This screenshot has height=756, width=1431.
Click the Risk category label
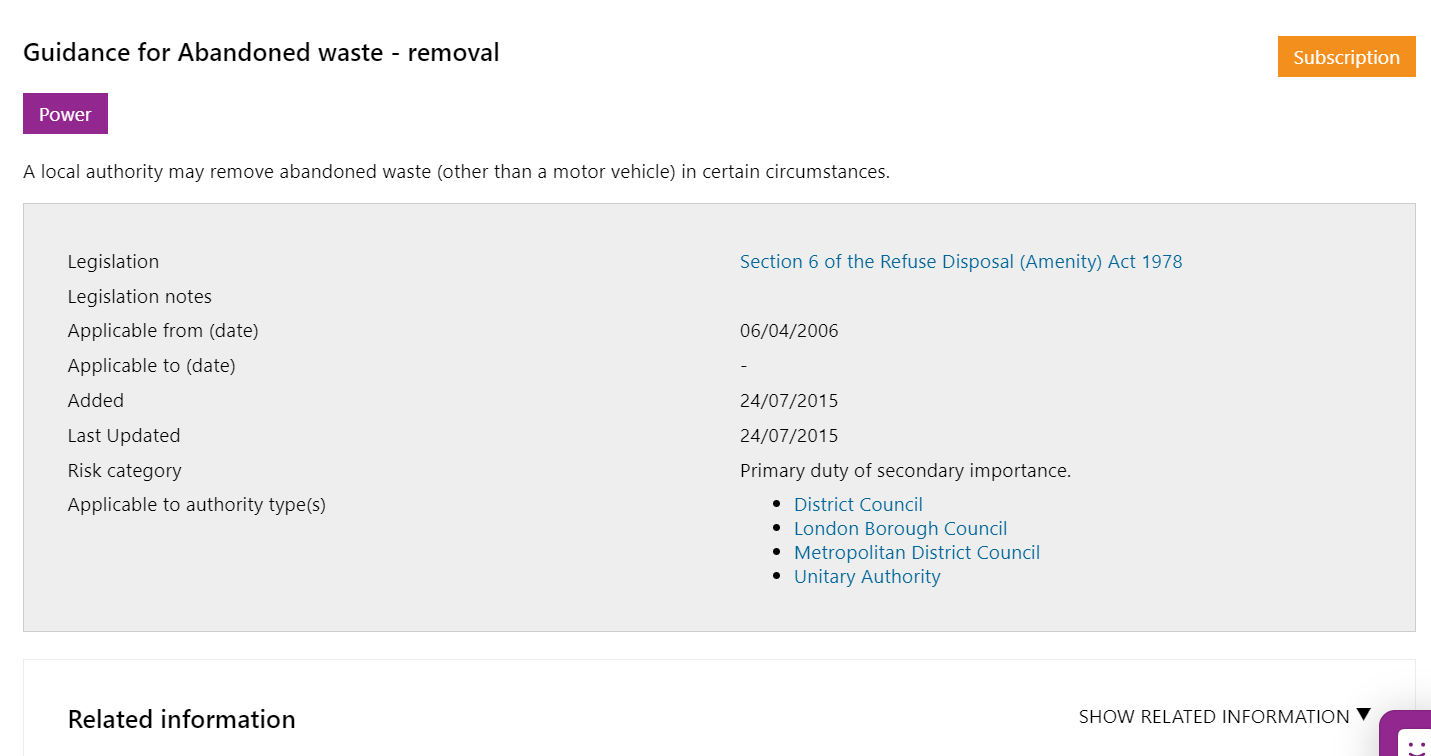(125, 471)
